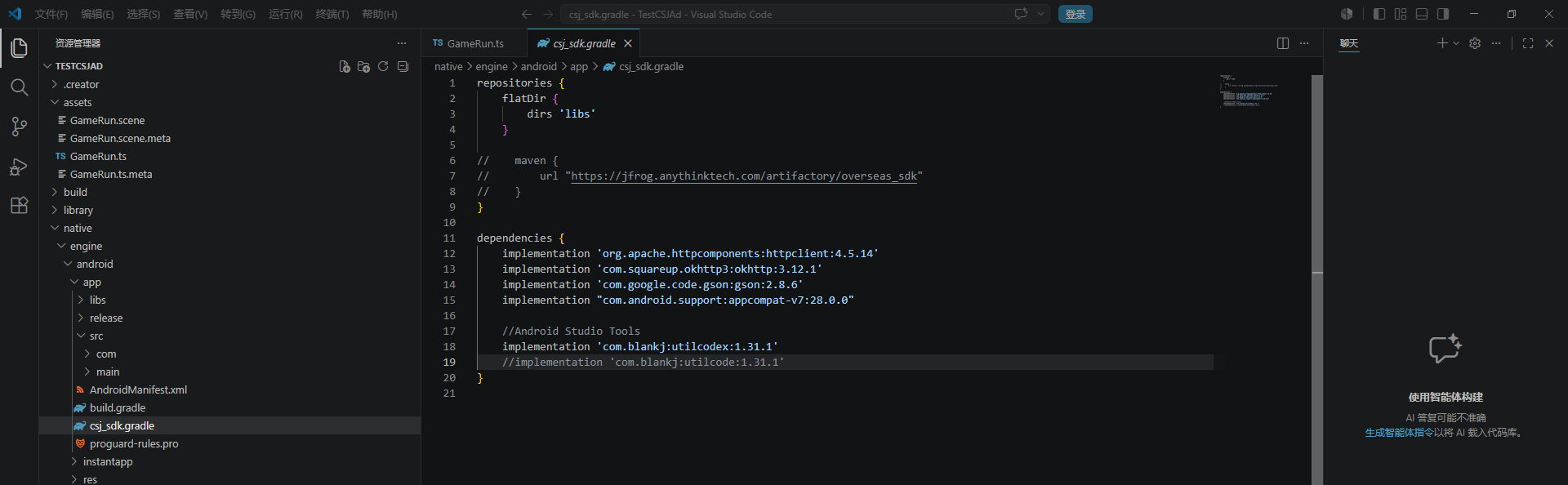The height and width of the screenshot is (485, 1568).
Task: Split the editor to the right
Action: (x=1283, y=43)
